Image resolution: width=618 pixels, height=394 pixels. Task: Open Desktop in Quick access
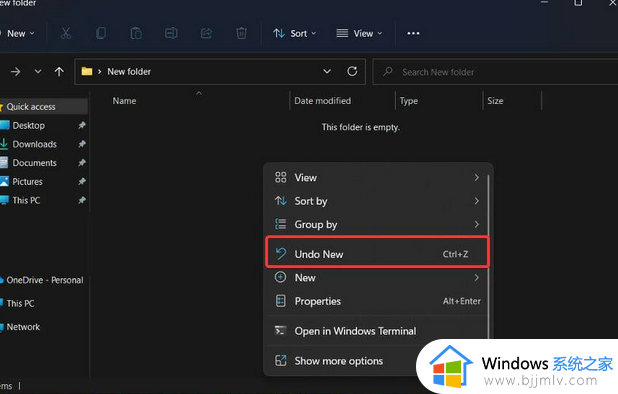click(x=28, y=125)
